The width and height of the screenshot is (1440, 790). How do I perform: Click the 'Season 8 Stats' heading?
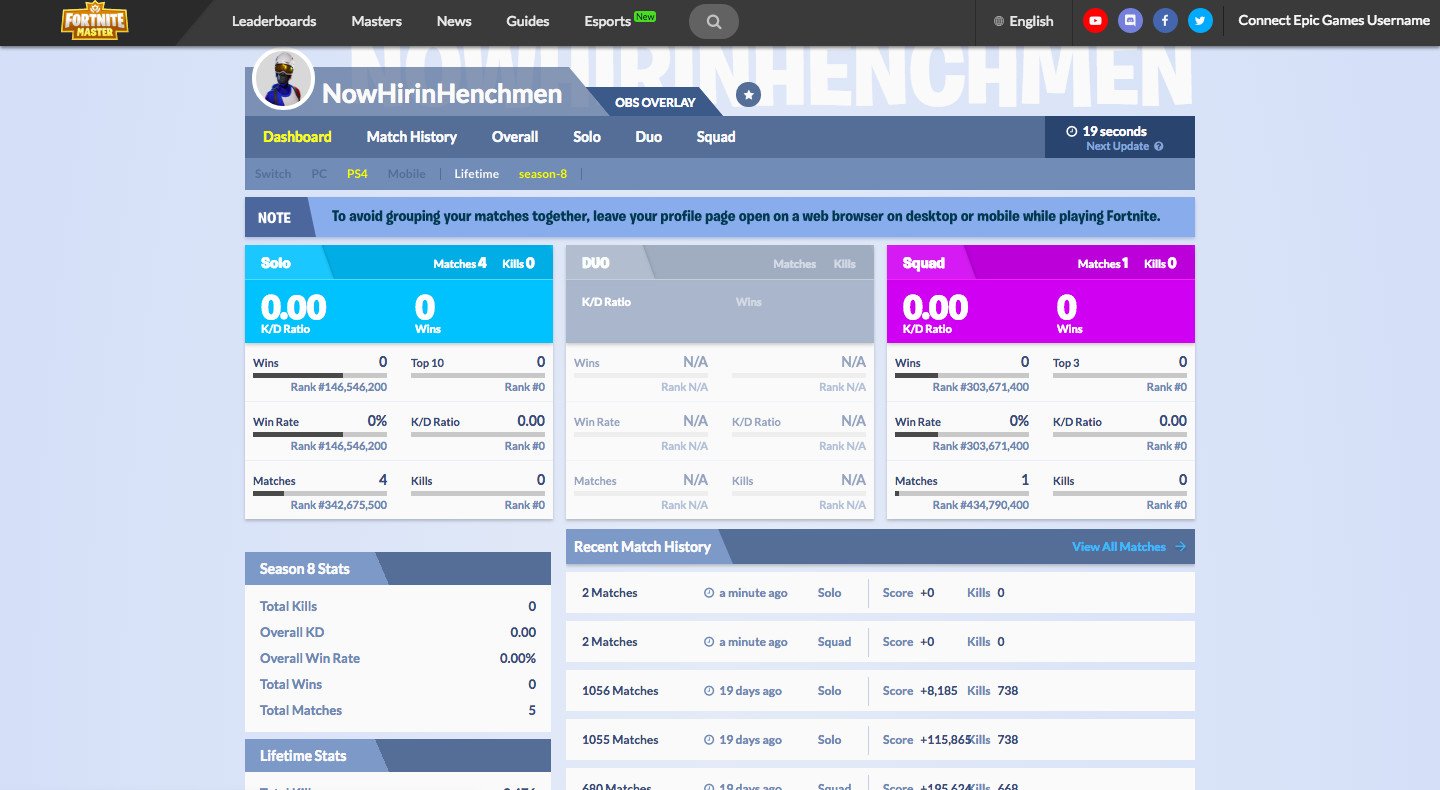click(305, 569)
